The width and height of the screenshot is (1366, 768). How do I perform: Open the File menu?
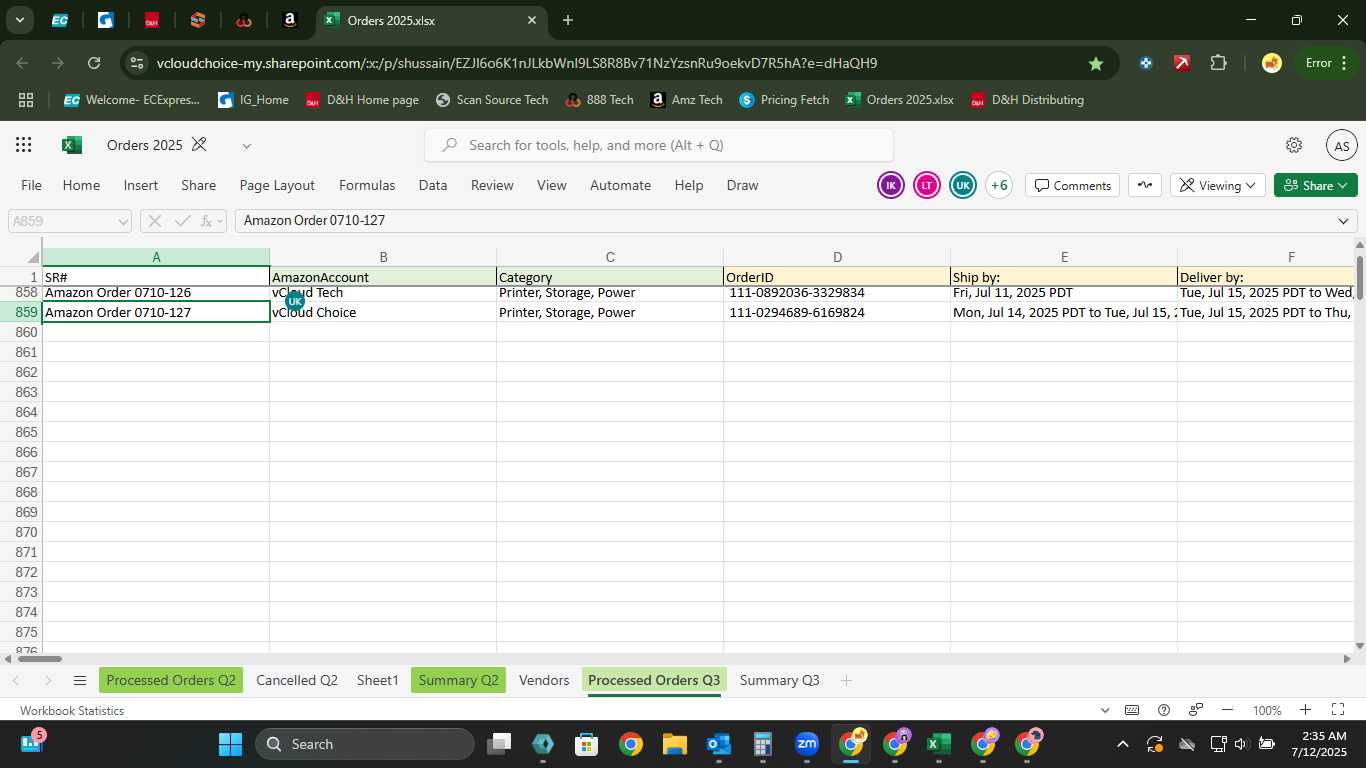click(32, 185)
